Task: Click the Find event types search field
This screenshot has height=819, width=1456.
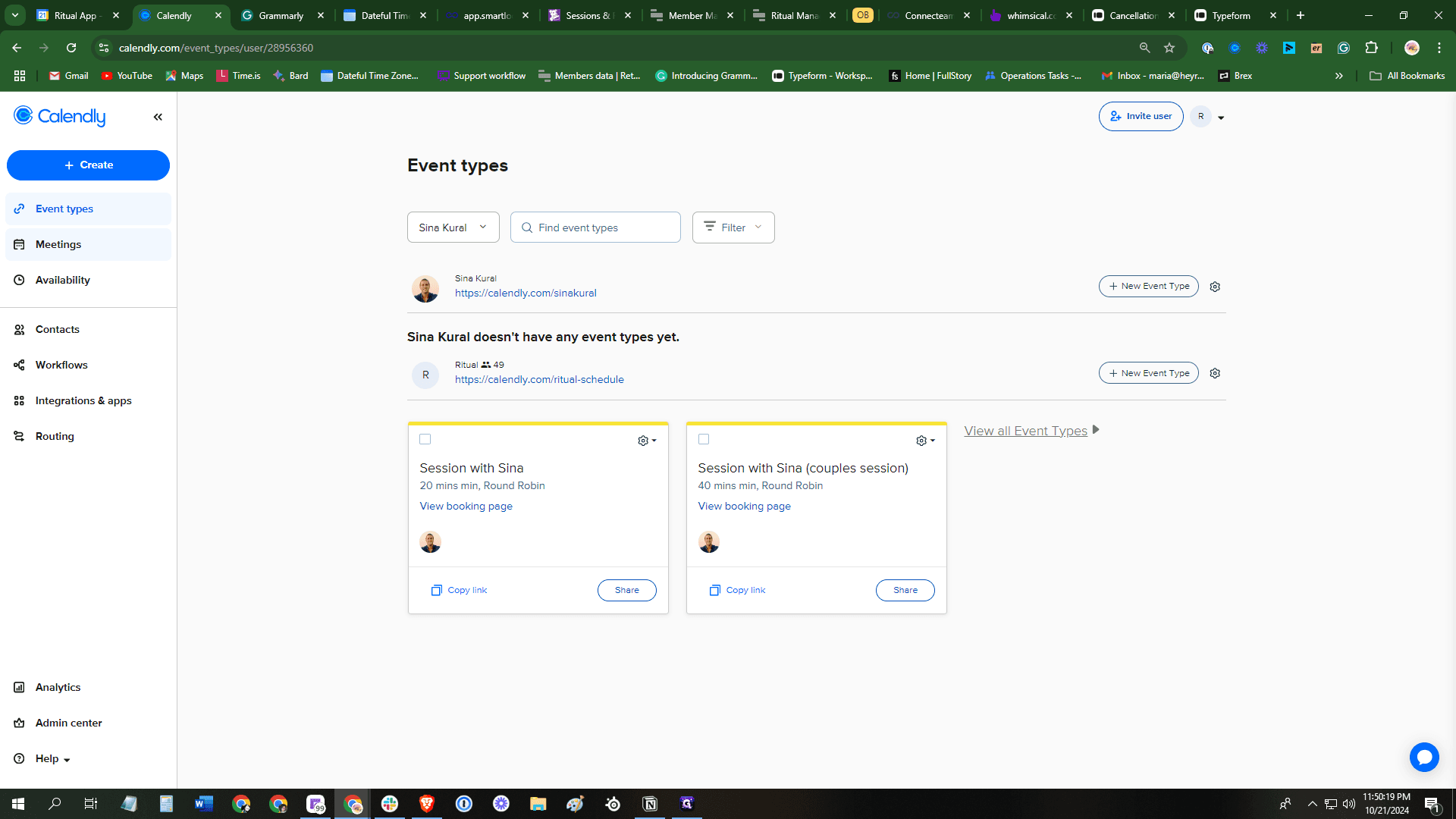Action: [595, 227]
